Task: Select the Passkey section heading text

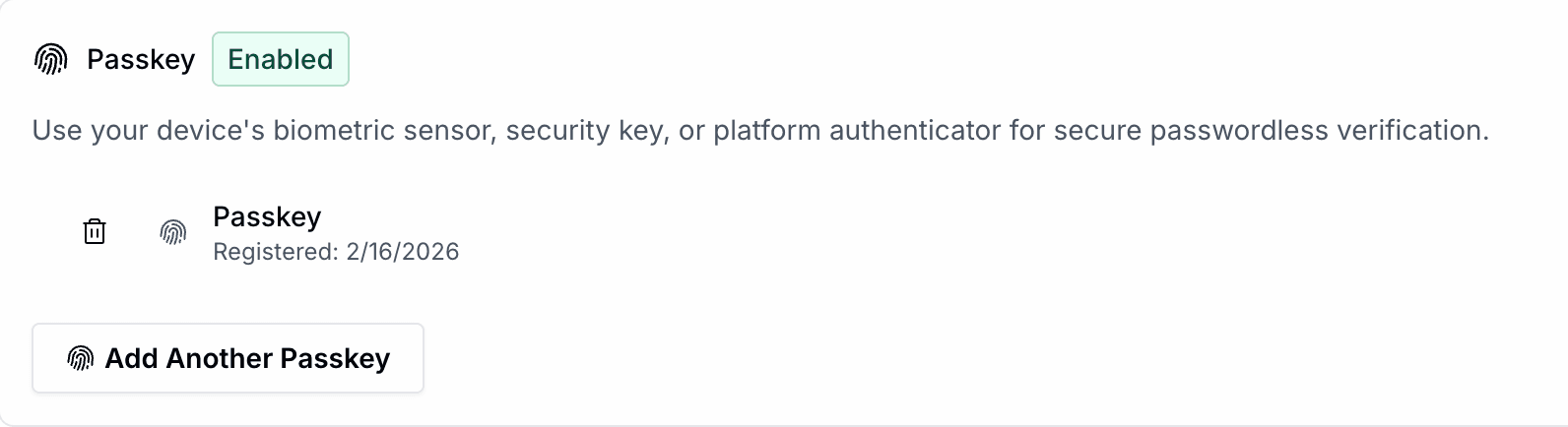Action: tap(141, 60)
